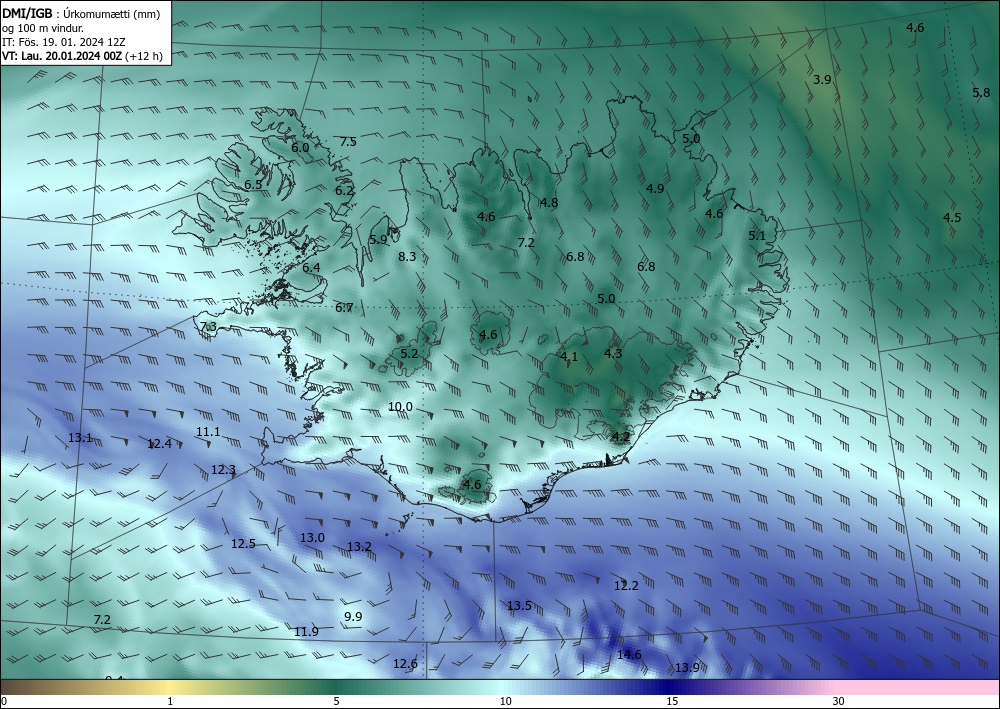Click the 12.3 value over the sea
The height and width of the screenshot is (709, 1000).
click(223, 470)
